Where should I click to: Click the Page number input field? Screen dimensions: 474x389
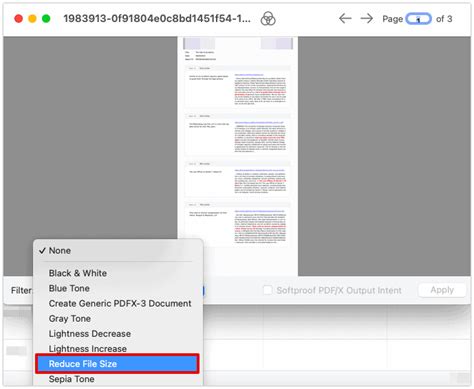418,19
